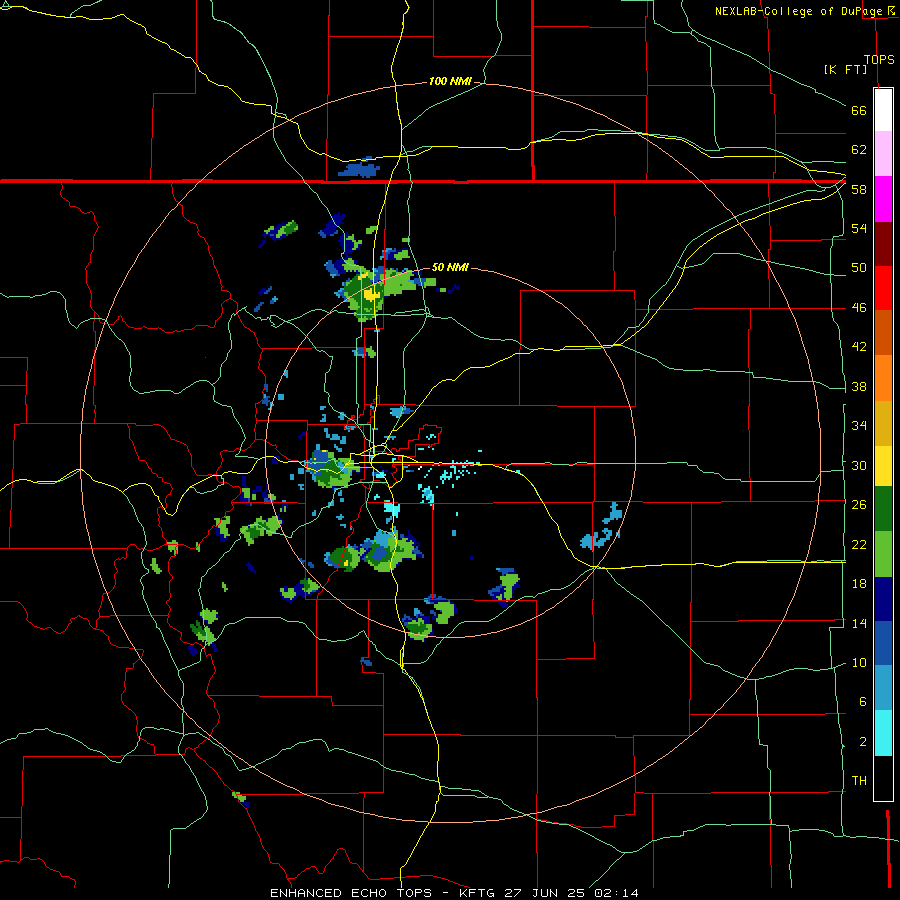Click the '34' scale label
Image resolution: width=900 pixels, height=900 pixels.
coord(859,425)
